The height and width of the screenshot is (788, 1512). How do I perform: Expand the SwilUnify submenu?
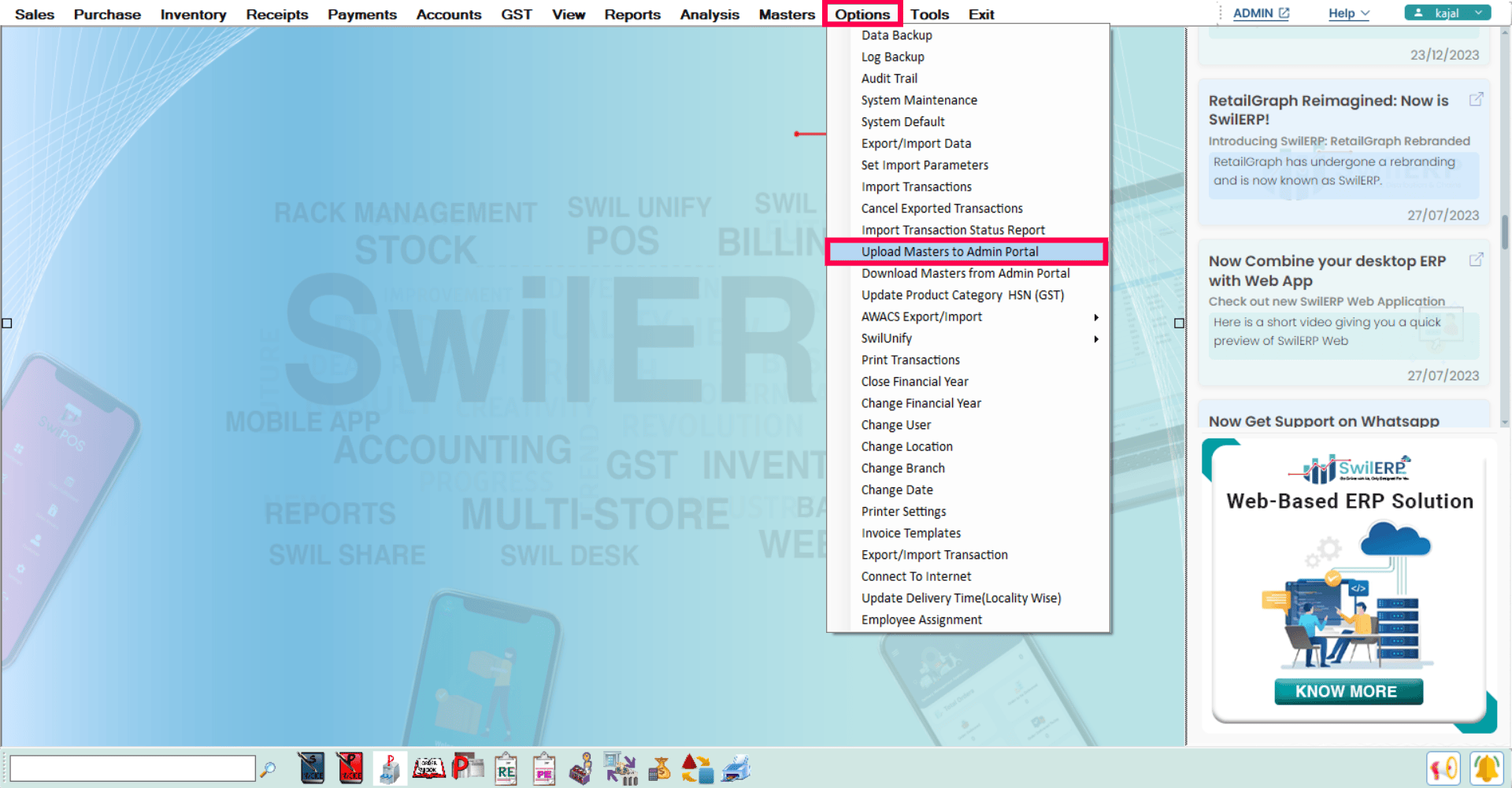click(x=968, y=339)
